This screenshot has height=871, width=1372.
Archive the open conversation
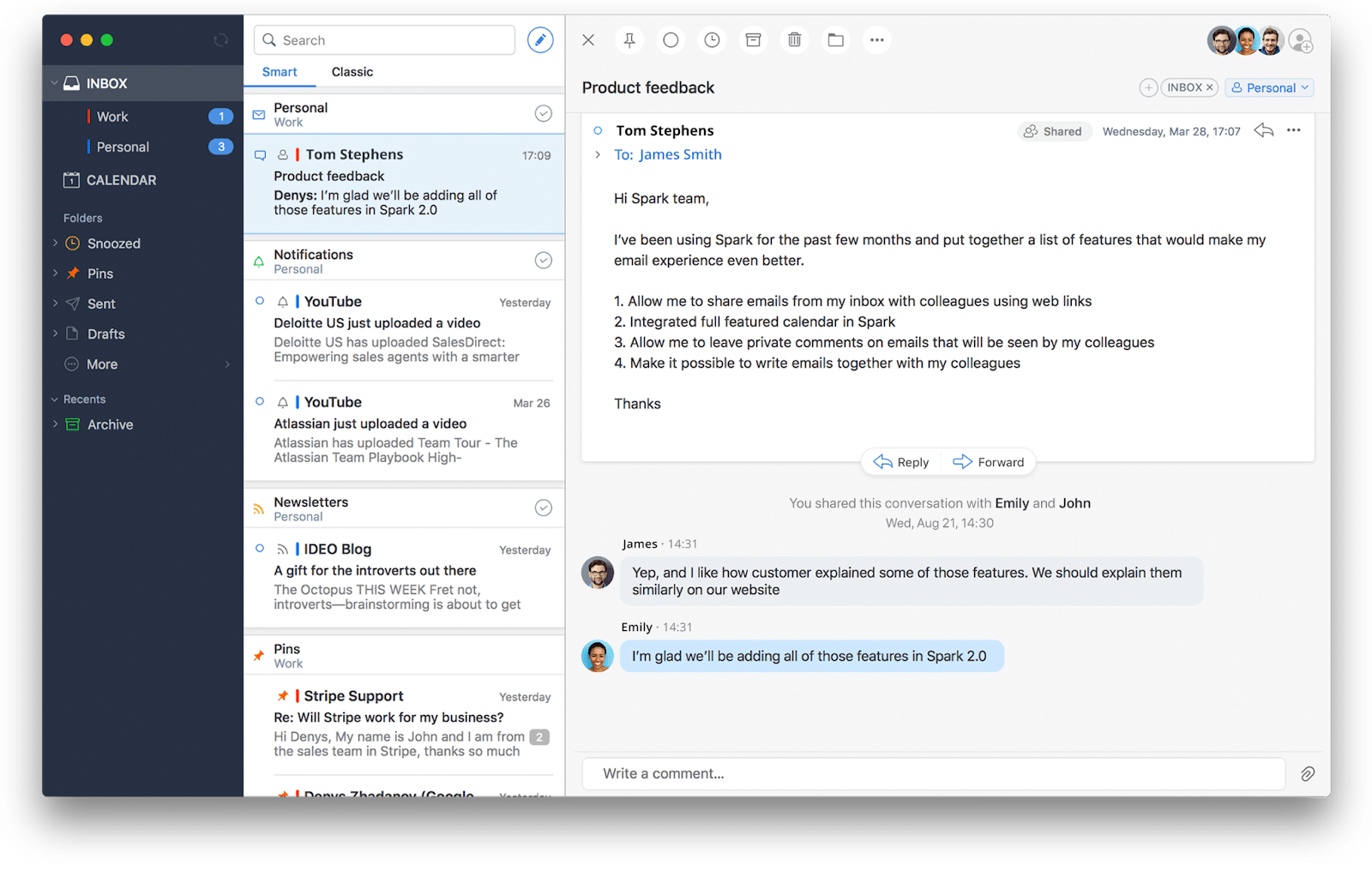pos(753,39)
